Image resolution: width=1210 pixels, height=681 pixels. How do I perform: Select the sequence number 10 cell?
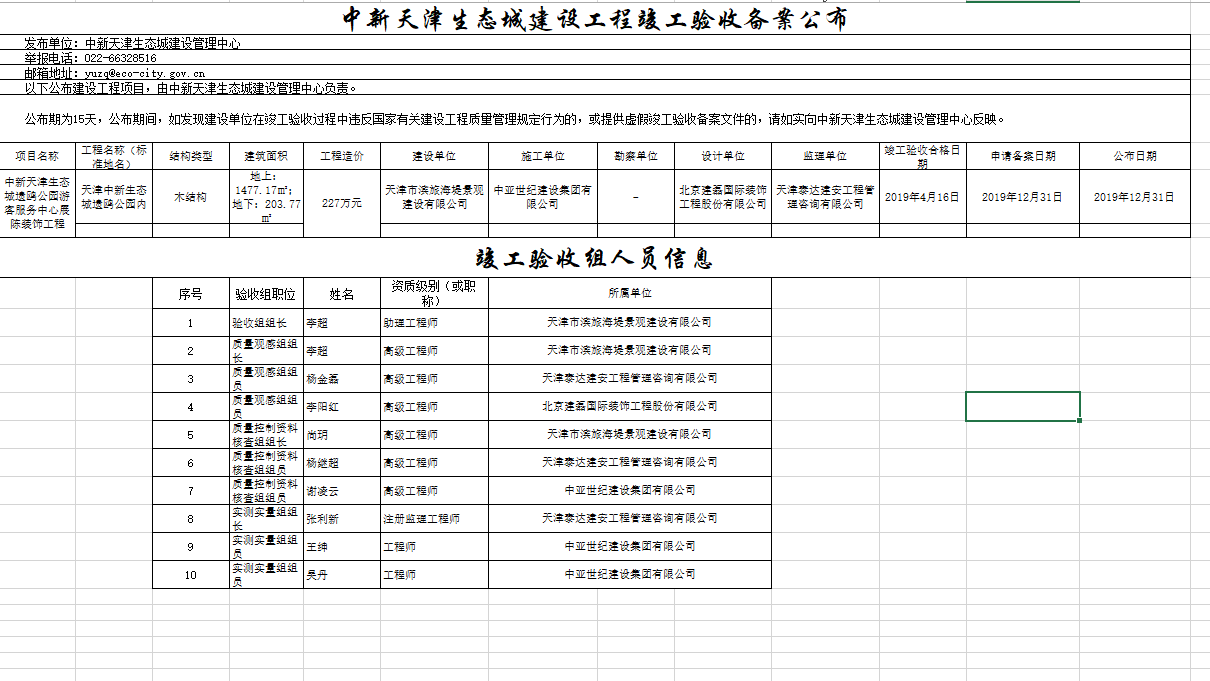click(191, 575)
